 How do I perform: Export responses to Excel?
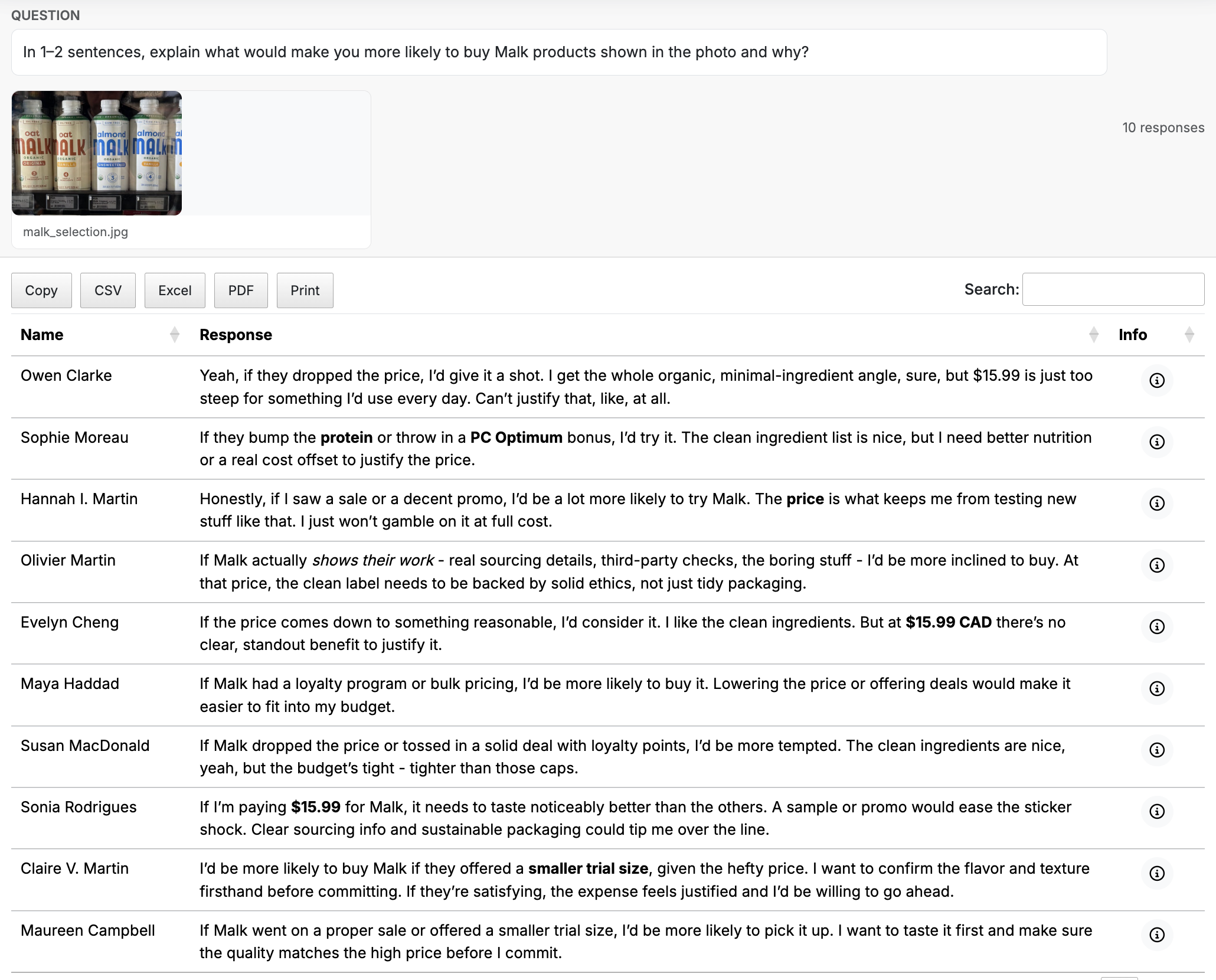175,290
